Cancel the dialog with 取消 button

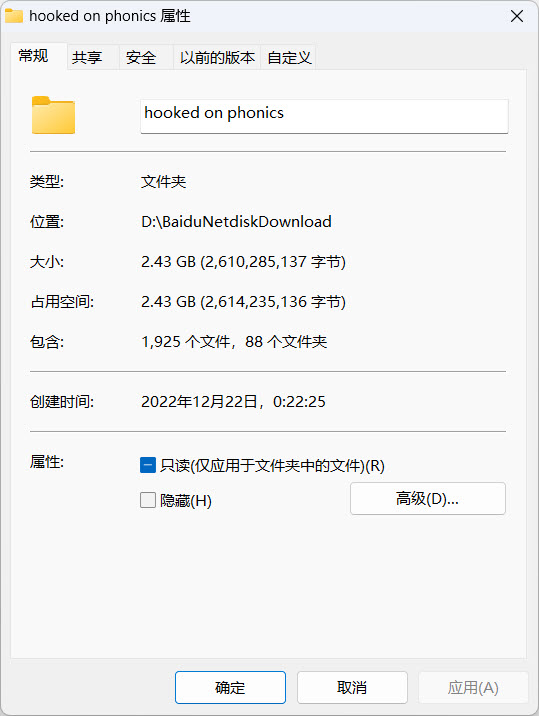point(352,687)
